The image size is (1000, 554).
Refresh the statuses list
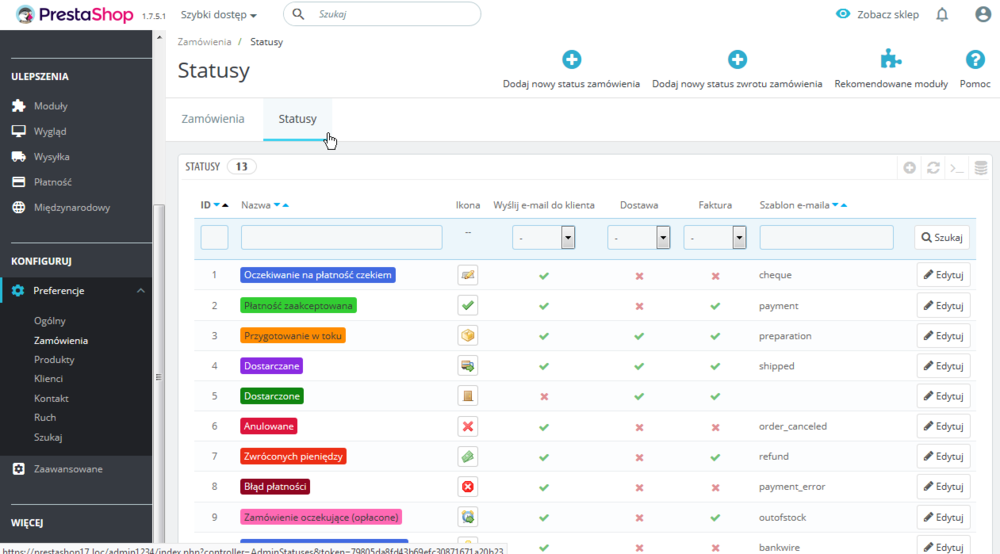(x=933, y=168)
